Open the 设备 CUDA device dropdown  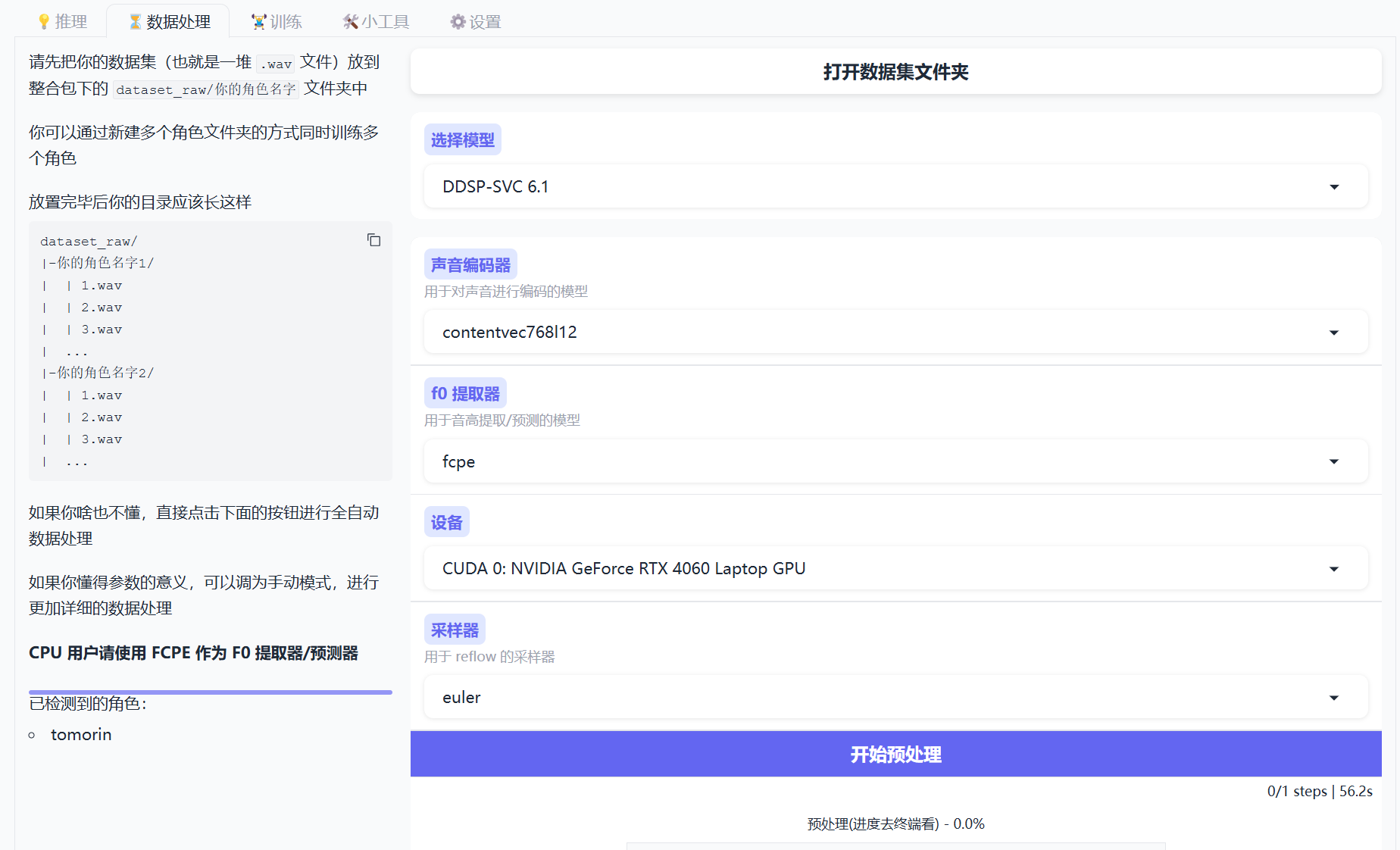click(1334, 569)
